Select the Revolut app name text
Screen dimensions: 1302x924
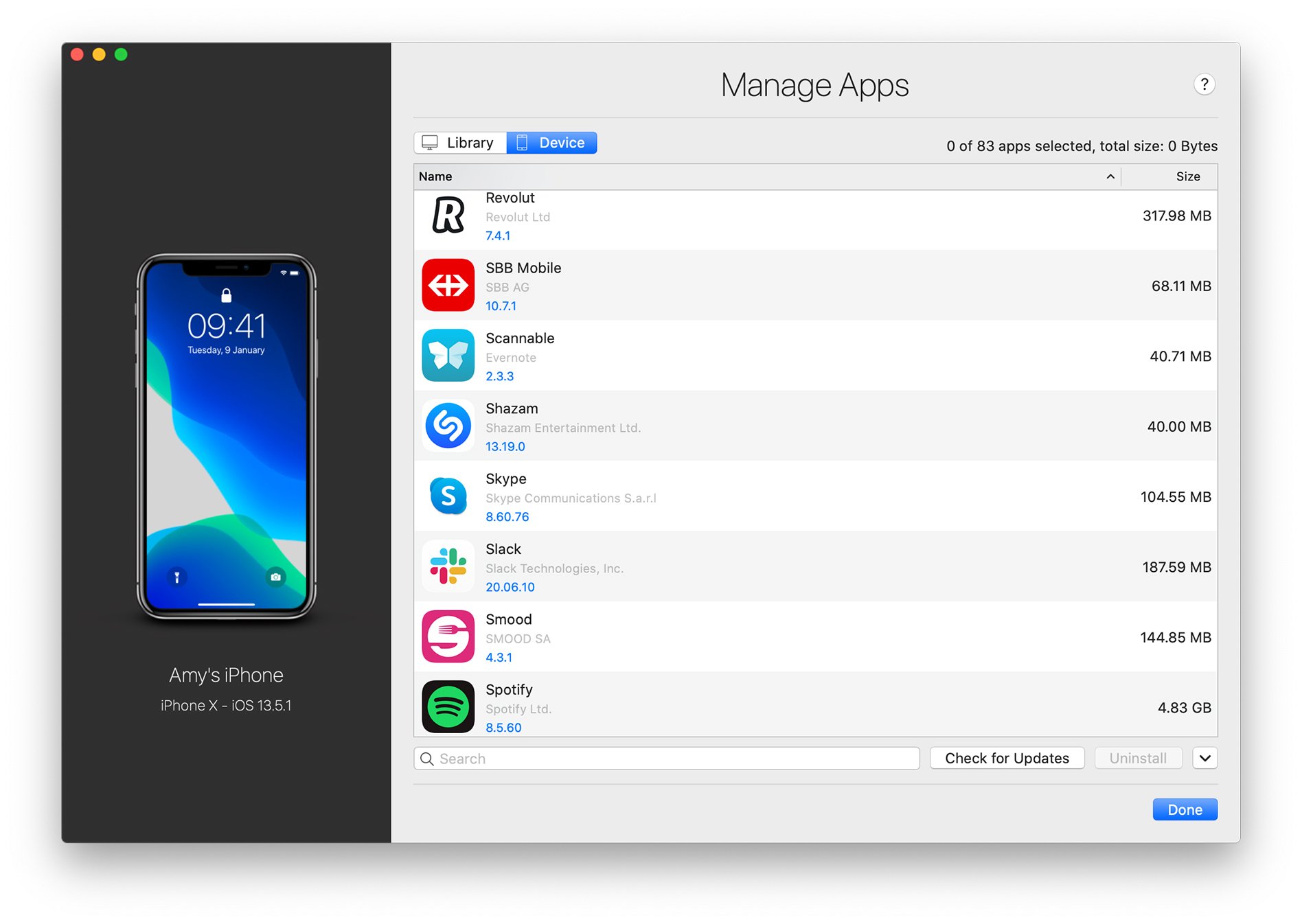[x=510, y=198]
